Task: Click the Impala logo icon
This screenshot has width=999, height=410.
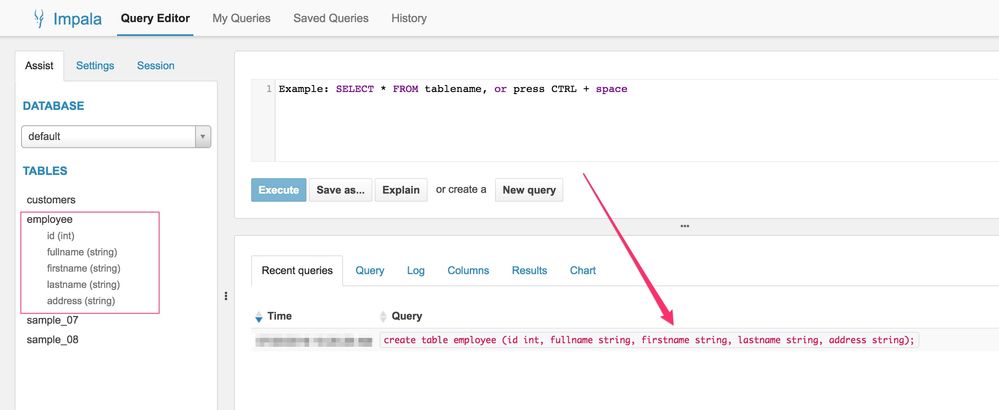Action: pos(39,18)
